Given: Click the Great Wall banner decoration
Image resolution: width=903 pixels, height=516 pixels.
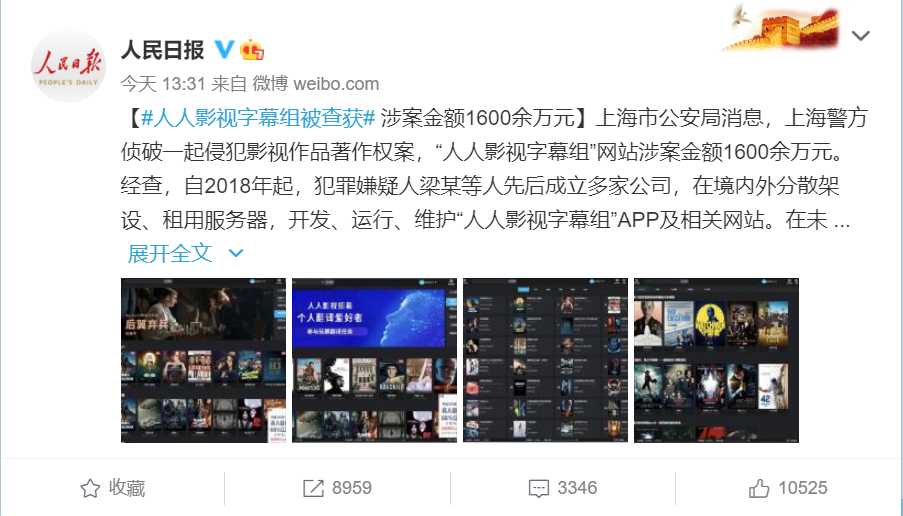Looking at the screenshot, I should pyautogui.click(x=781, y=26).
